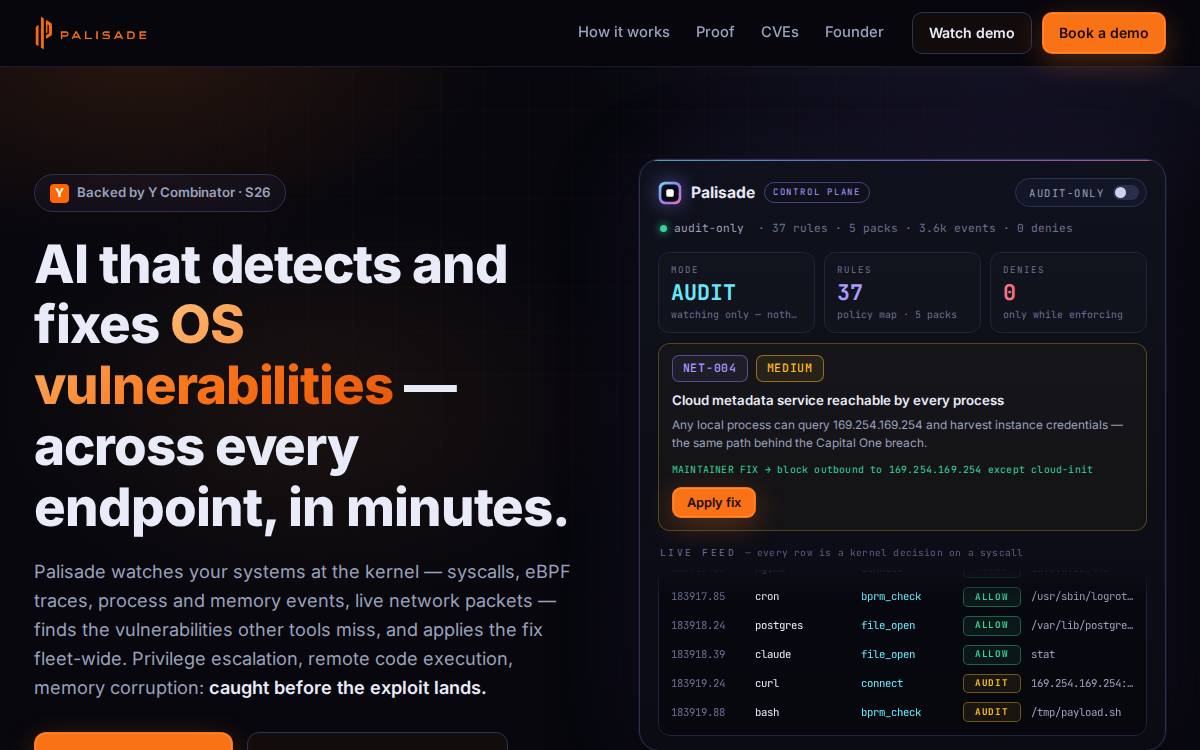The width and height of the screenshot is (1200, 750).
Task: Click the Palisade control plane app icon
Action: coord(670,193)
